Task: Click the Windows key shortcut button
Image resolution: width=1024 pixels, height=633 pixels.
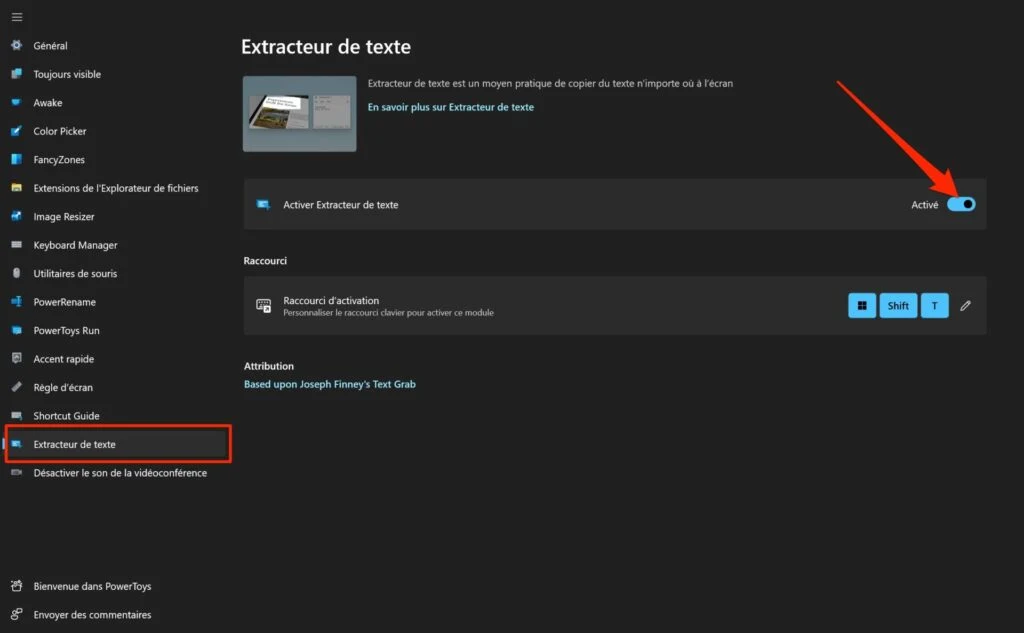Action: (862, 306)
